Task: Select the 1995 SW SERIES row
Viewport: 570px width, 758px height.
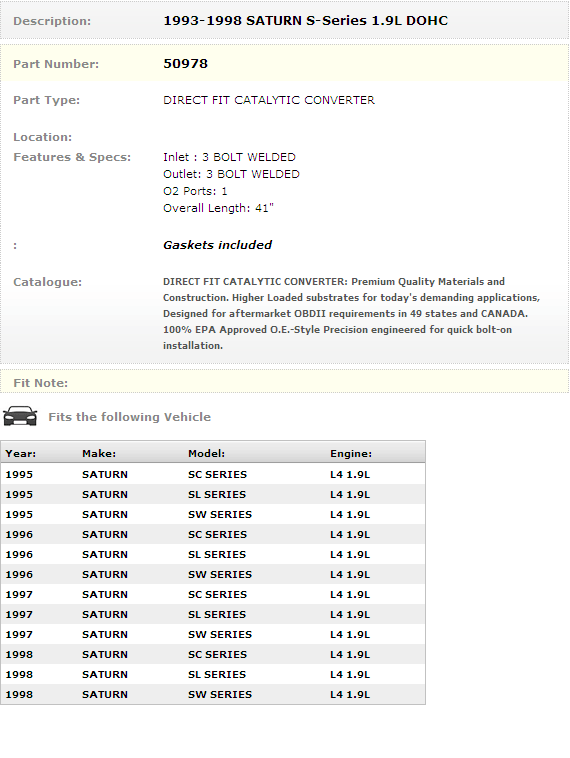Action: pos(213,514)
